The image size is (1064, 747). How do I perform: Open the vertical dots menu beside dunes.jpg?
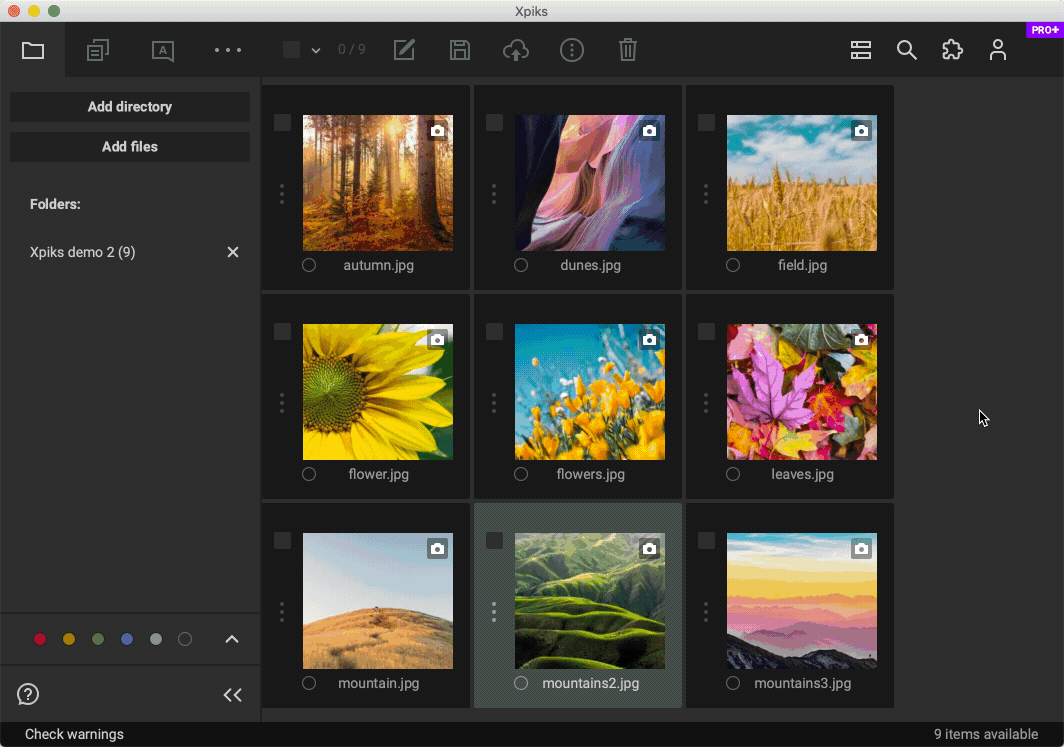coord(493,195)
